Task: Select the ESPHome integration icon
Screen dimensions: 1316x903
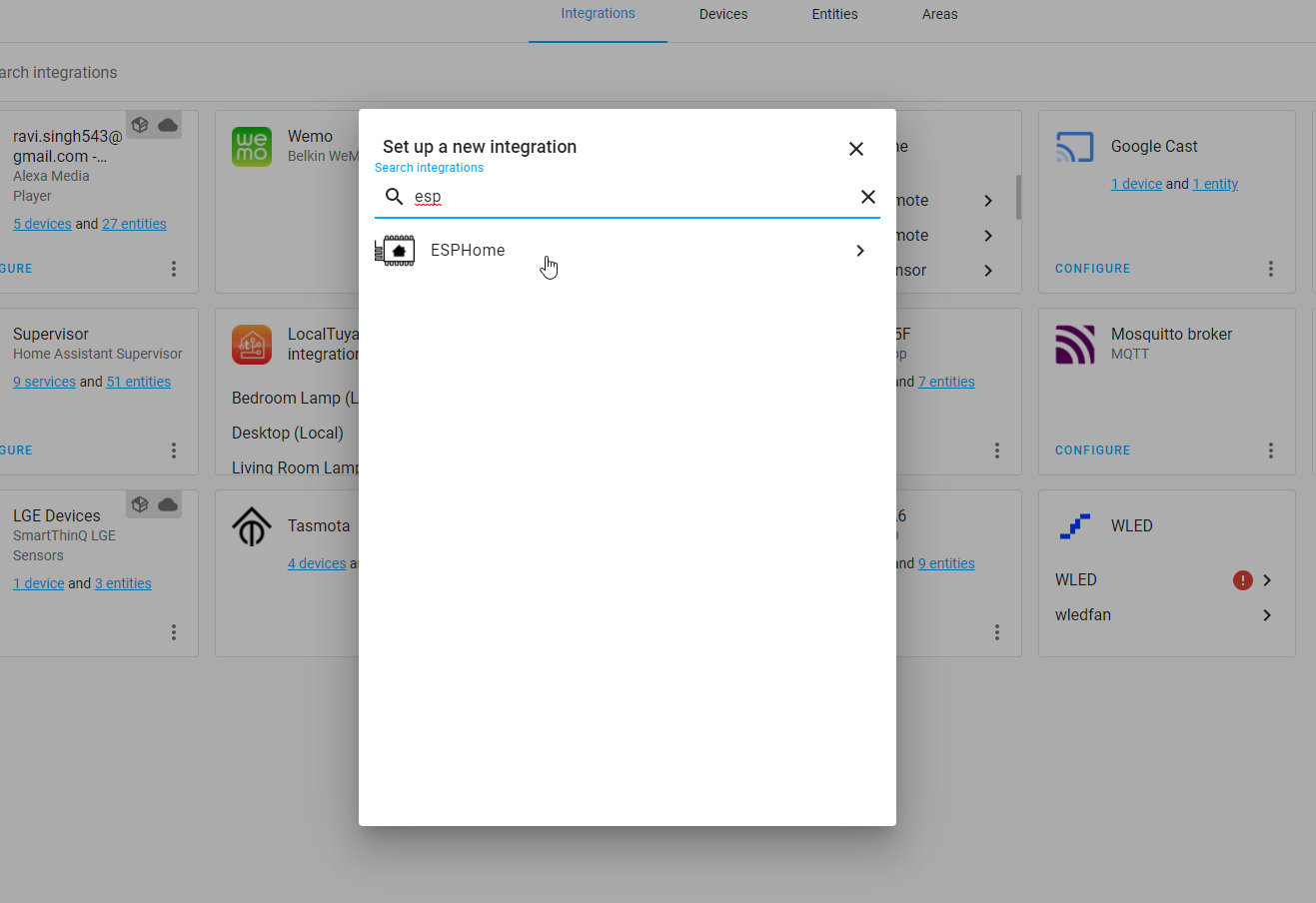Action: point(395,251)
